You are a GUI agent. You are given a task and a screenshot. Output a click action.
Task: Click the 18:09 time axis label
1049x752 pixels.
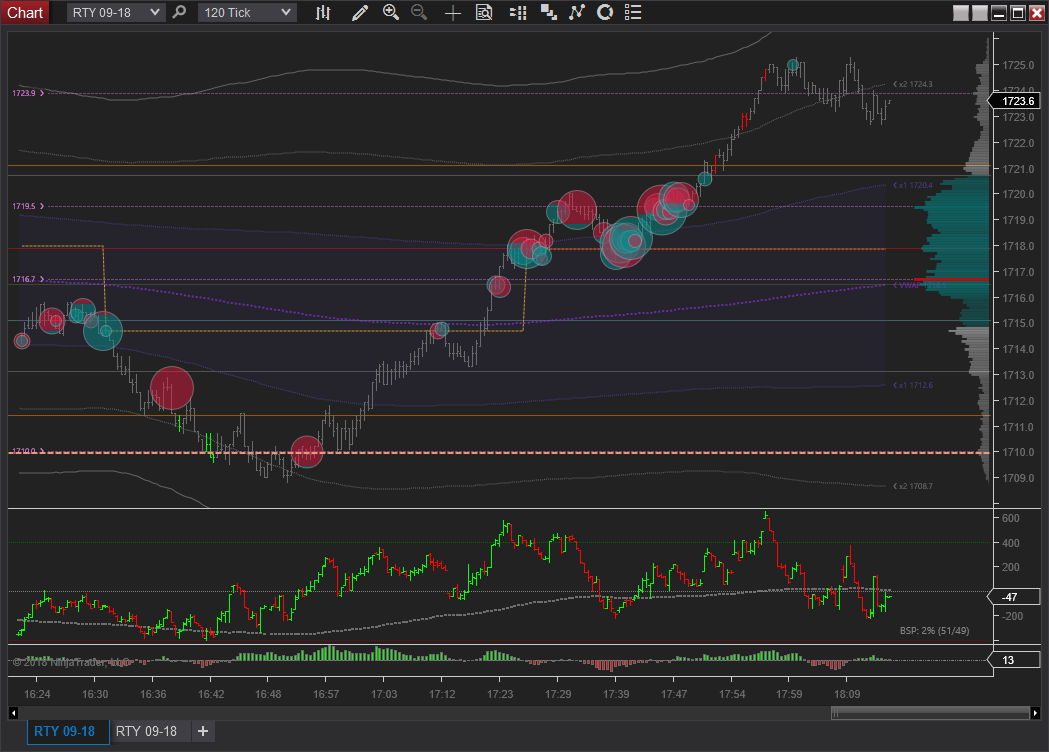pos(847,694)
